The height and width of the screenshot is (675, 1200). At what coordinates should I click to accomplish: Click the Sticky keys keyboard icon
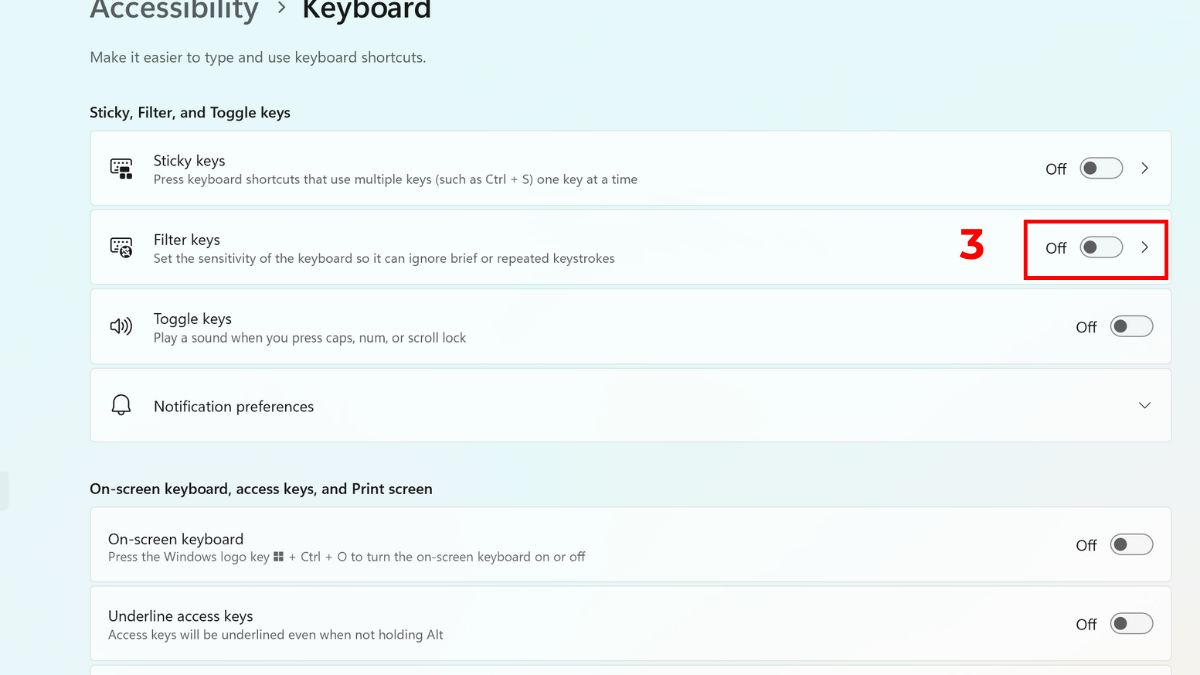coord(121,168)
